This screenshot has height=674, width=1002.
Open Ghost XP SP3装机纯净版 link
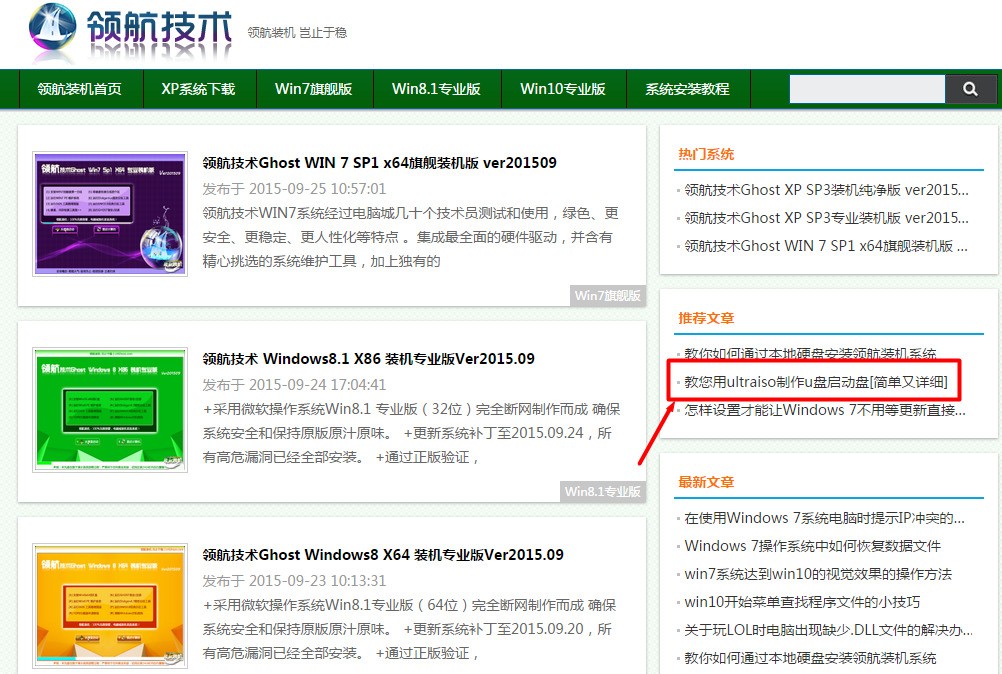pos(826,189)
